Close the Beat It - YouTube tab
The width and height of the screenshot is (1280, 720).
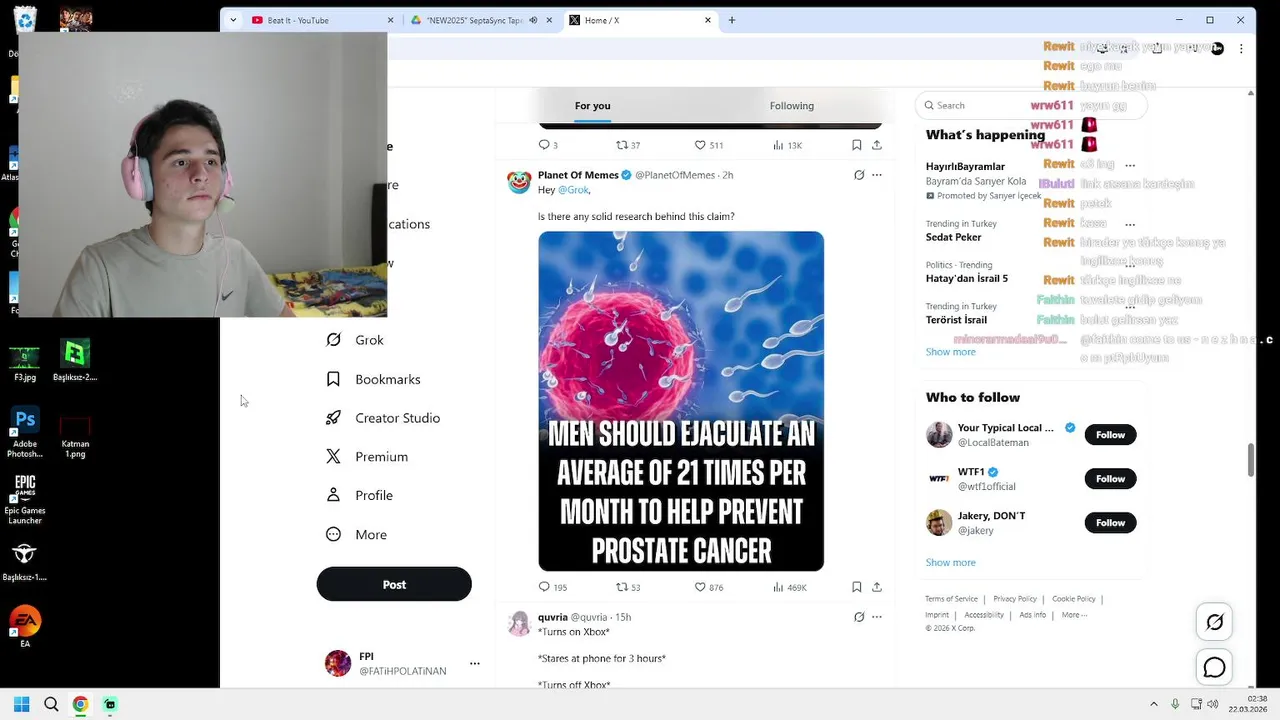391,20
